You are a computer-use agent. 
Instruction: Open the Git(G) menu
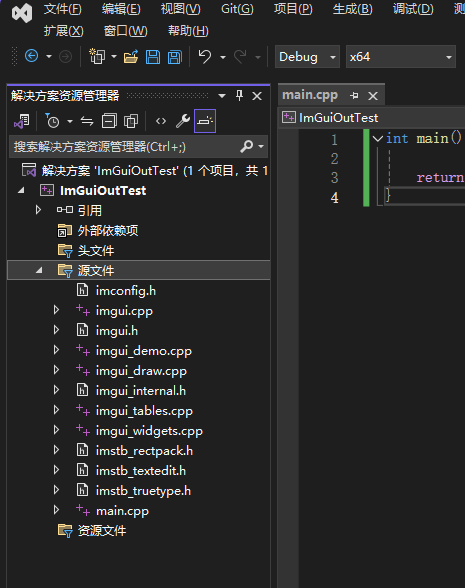click(x=237, y=9)
